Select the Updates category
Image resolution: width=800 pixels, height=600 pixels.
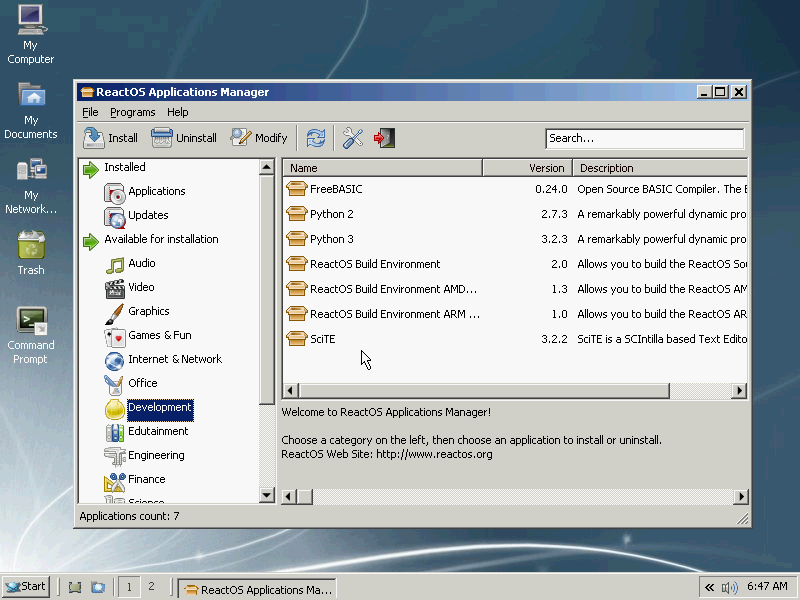[148, 215]
